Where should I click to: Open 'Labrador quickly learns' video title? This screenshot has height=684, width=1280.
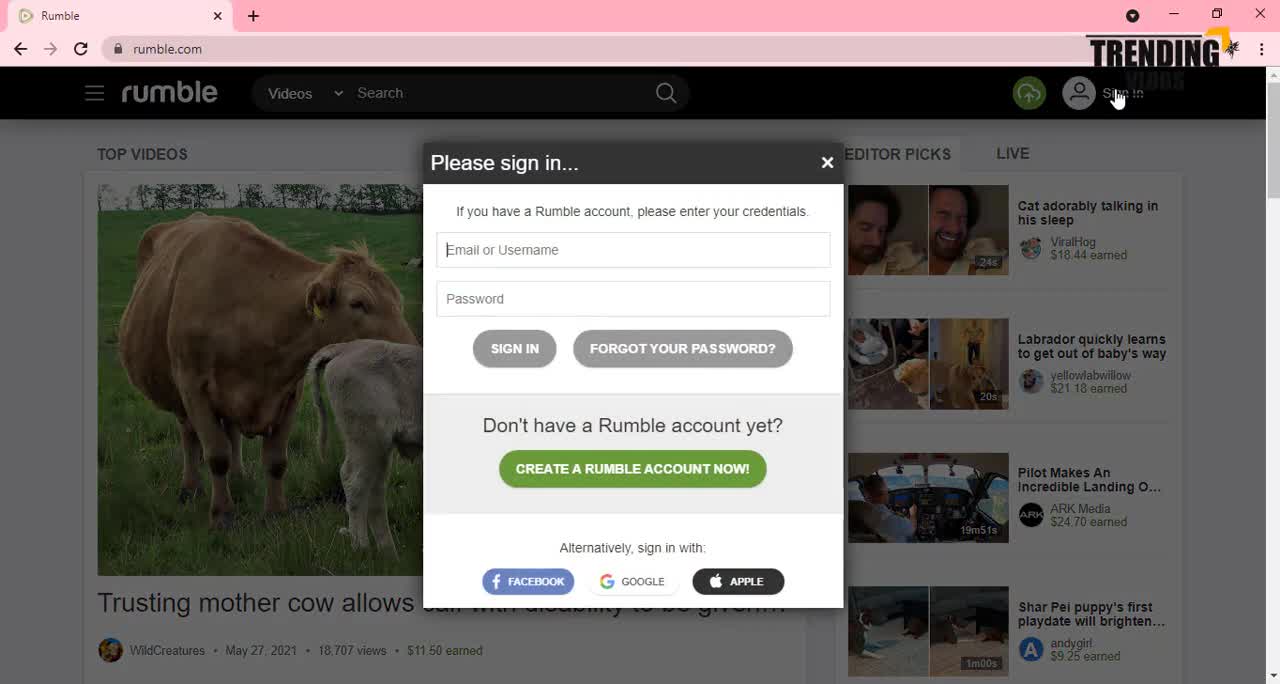(1092, 346)
